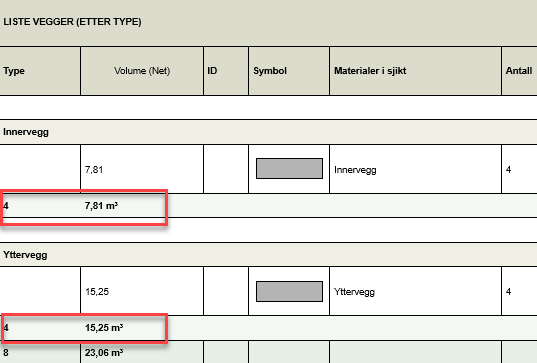Select the Antall column header
The width and height of the screenshot is (537, 363).
(519, 71)
